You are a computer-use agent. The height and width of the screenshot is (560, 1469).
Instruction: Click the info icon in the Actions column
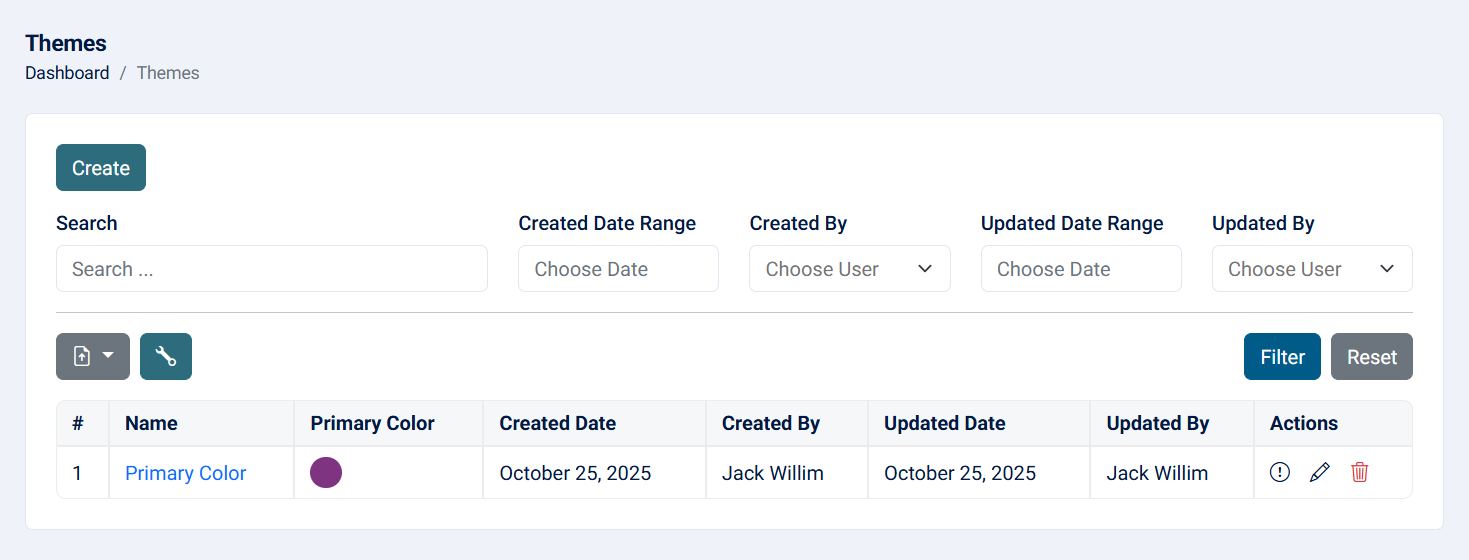(1280, 472)
